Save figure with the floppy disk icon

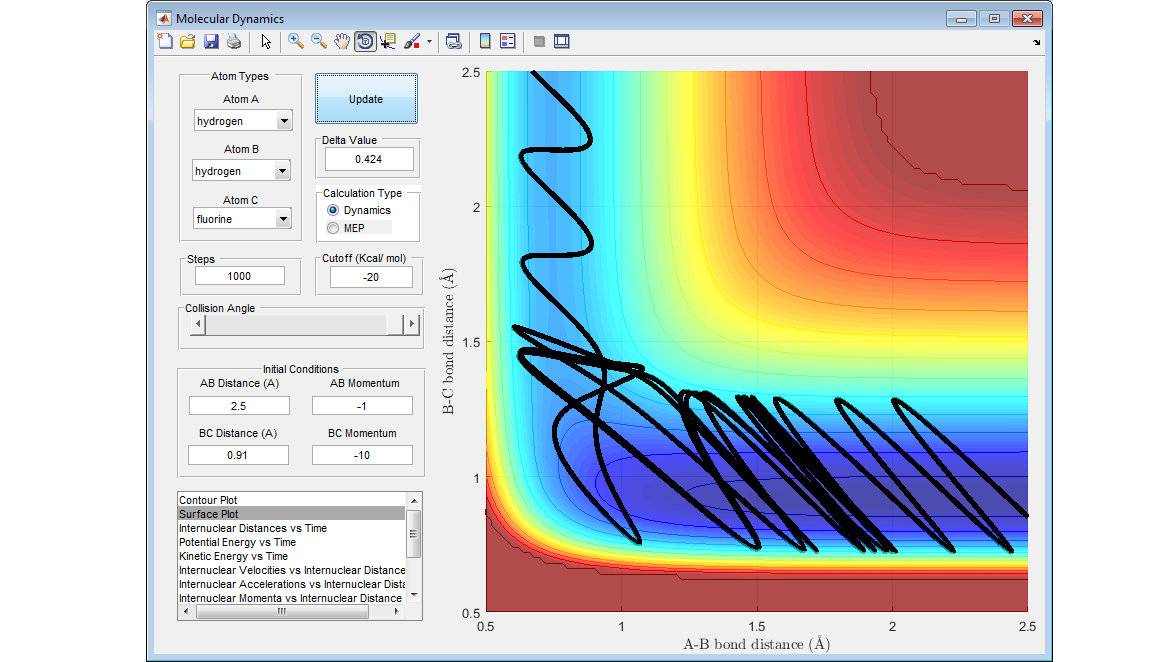point(210,41)
